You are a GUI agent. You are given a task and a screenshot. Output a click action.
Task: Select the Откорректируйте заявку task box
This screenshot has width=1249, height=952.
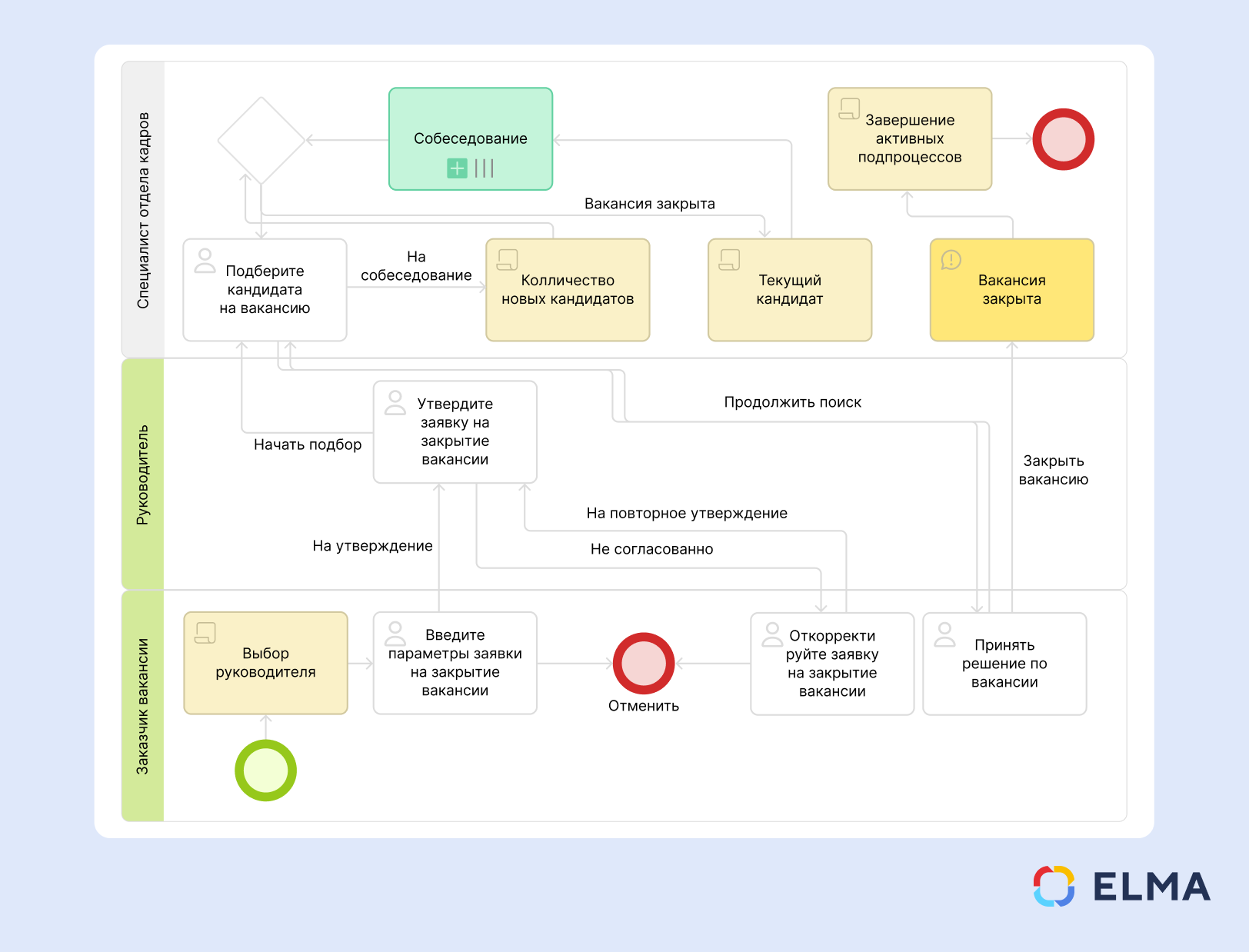pos(832,664)
